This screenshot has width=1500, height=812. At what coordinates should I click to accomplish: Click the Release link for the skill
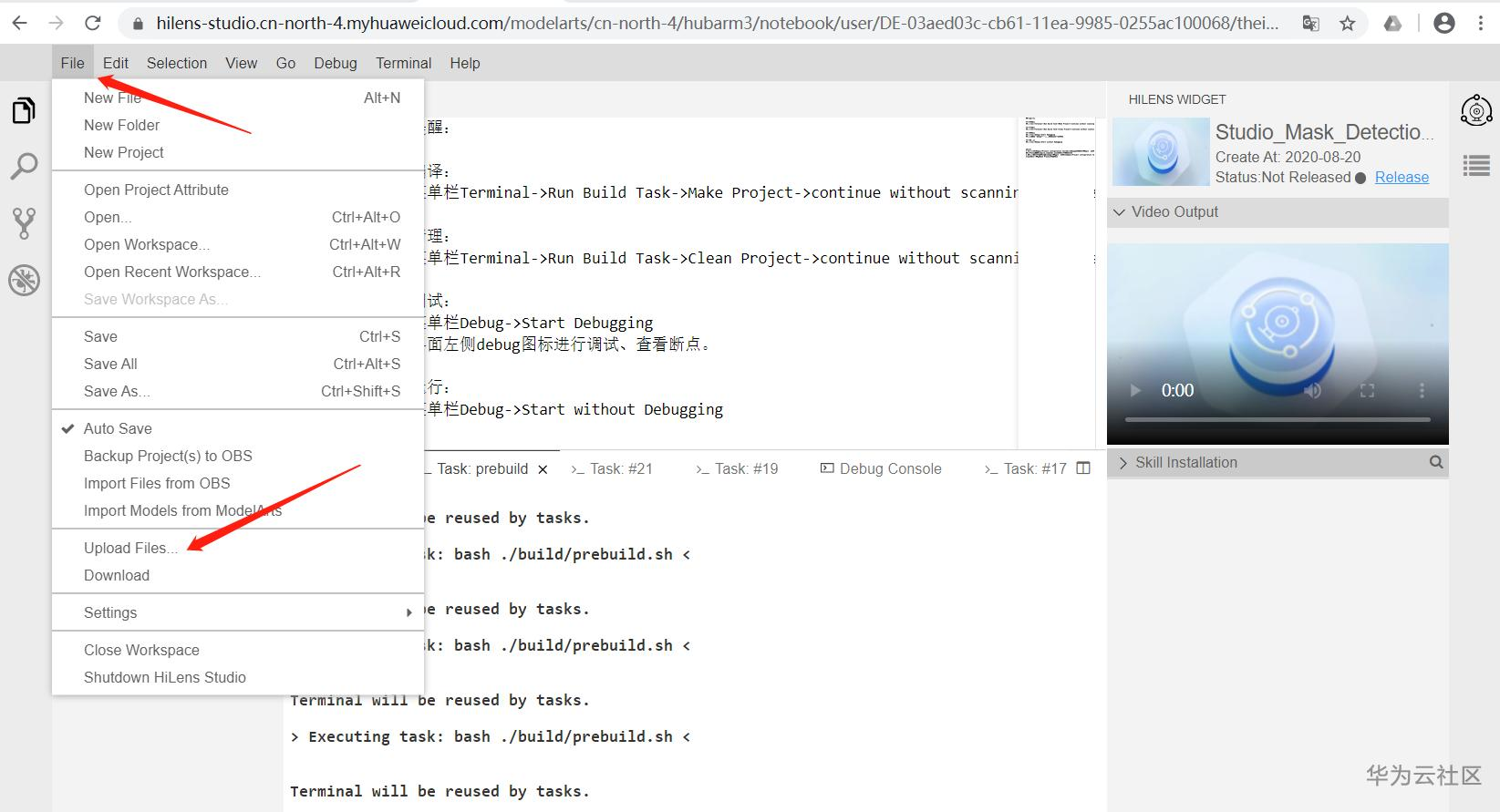[x=1402, y=178]
